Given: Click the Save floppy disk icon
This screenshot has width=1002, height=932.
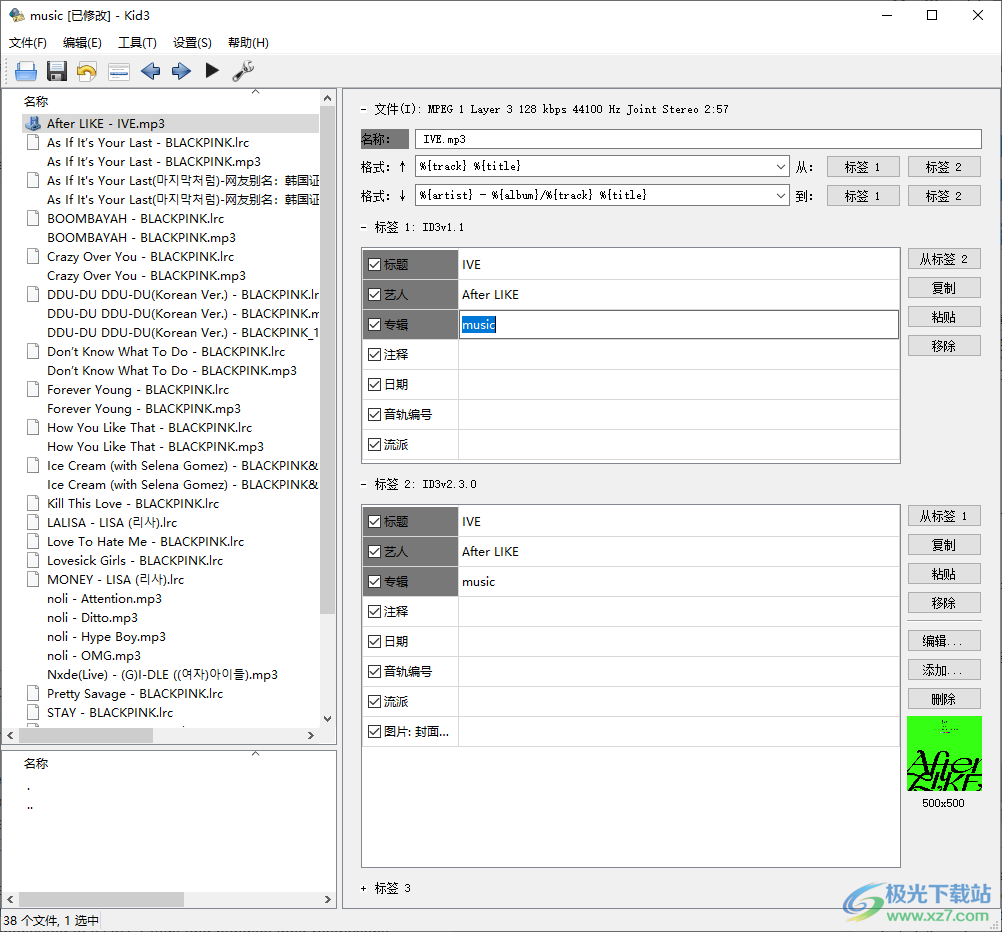Looking at the screenshot, I should 57,71.
